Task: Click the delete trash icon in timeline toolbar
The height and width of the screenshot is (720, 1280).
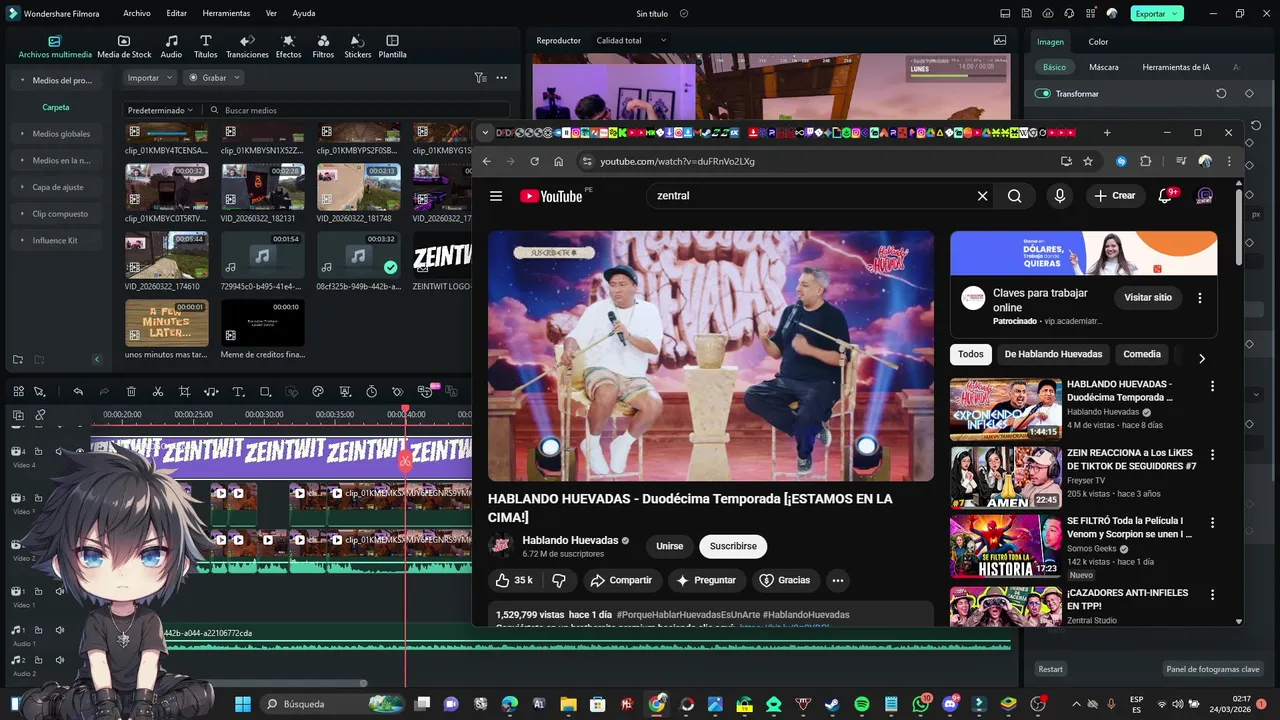Action: pyautogui.click(x=131, y=391)
